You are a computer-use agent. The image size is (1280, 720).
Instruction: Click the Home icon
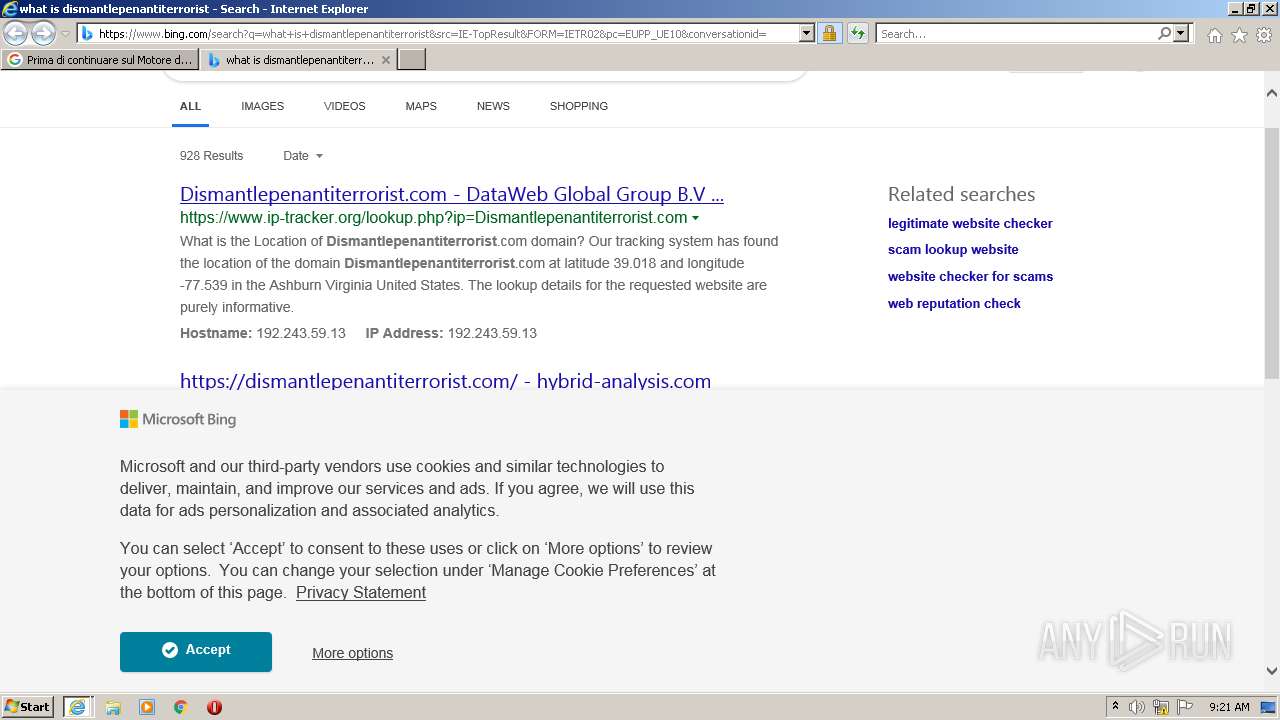click(x=1214, y=35)
